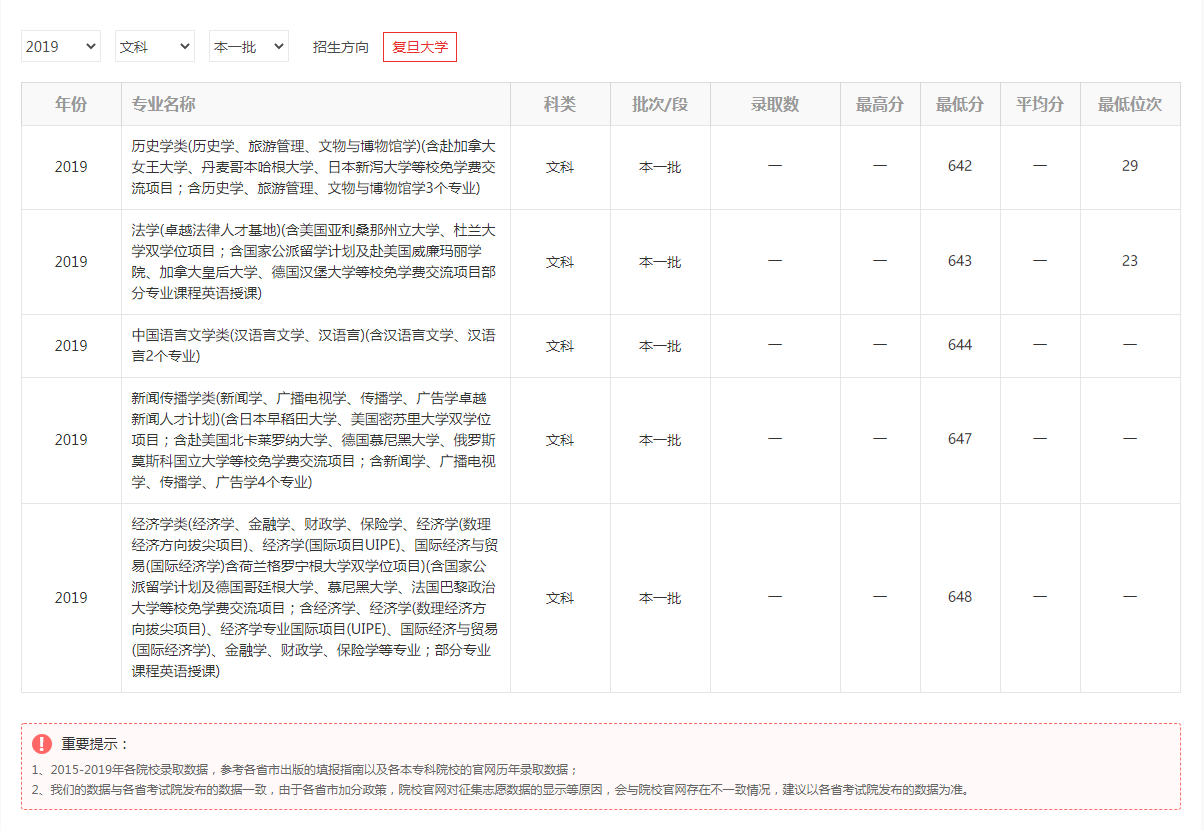Click the 最高分 column header
This screenshot has width=1204, height=833.
click(x=879, y=104)
